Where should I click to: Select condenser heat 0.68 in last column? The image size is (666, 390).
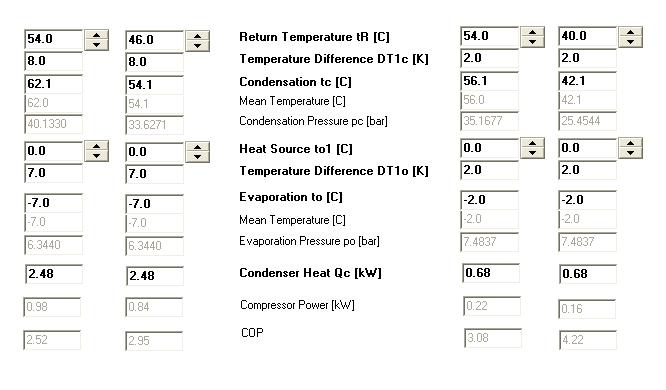click(588, 274)
